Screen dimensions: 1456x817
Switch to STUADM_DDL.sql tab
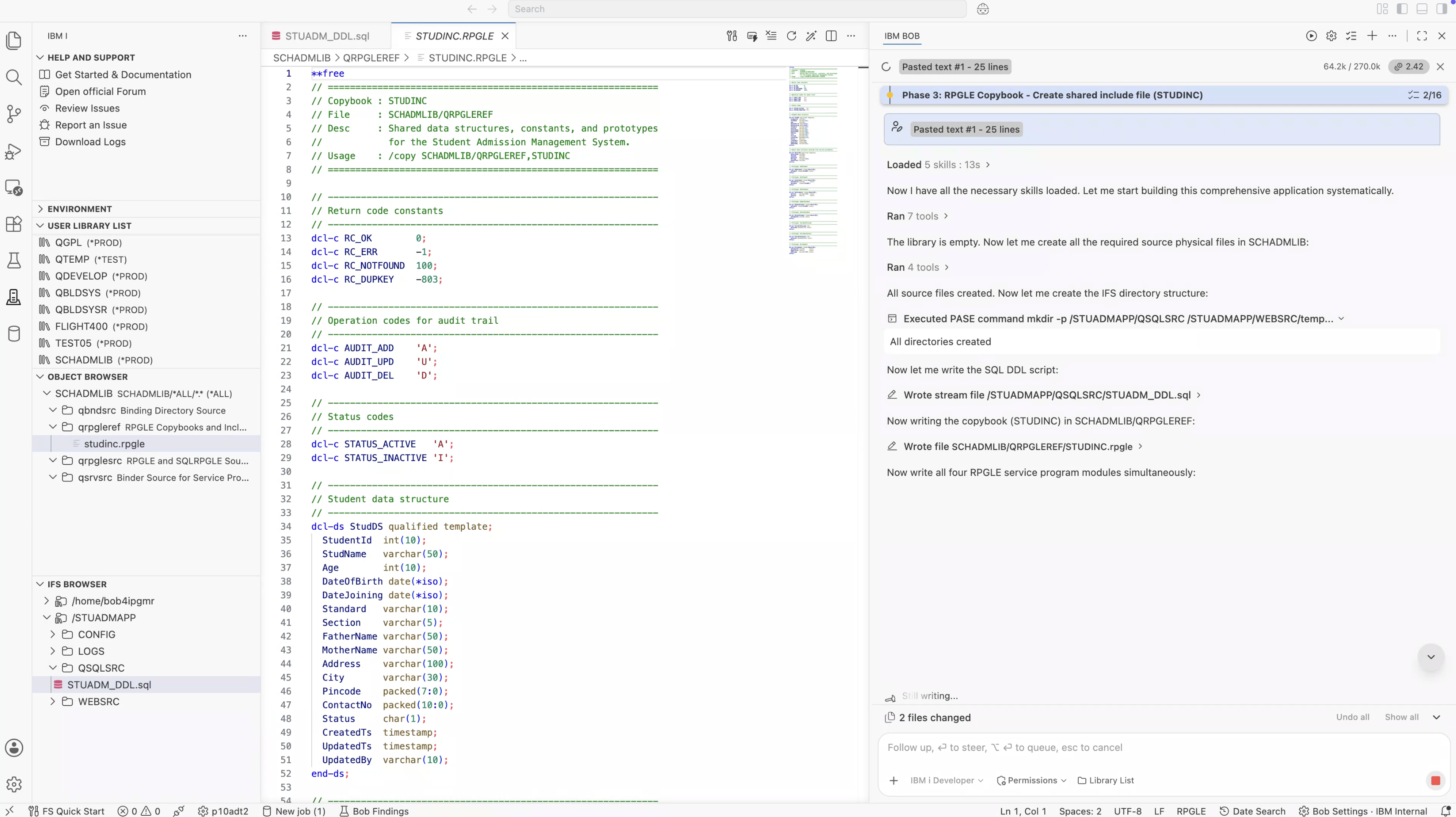coord(326,36)
